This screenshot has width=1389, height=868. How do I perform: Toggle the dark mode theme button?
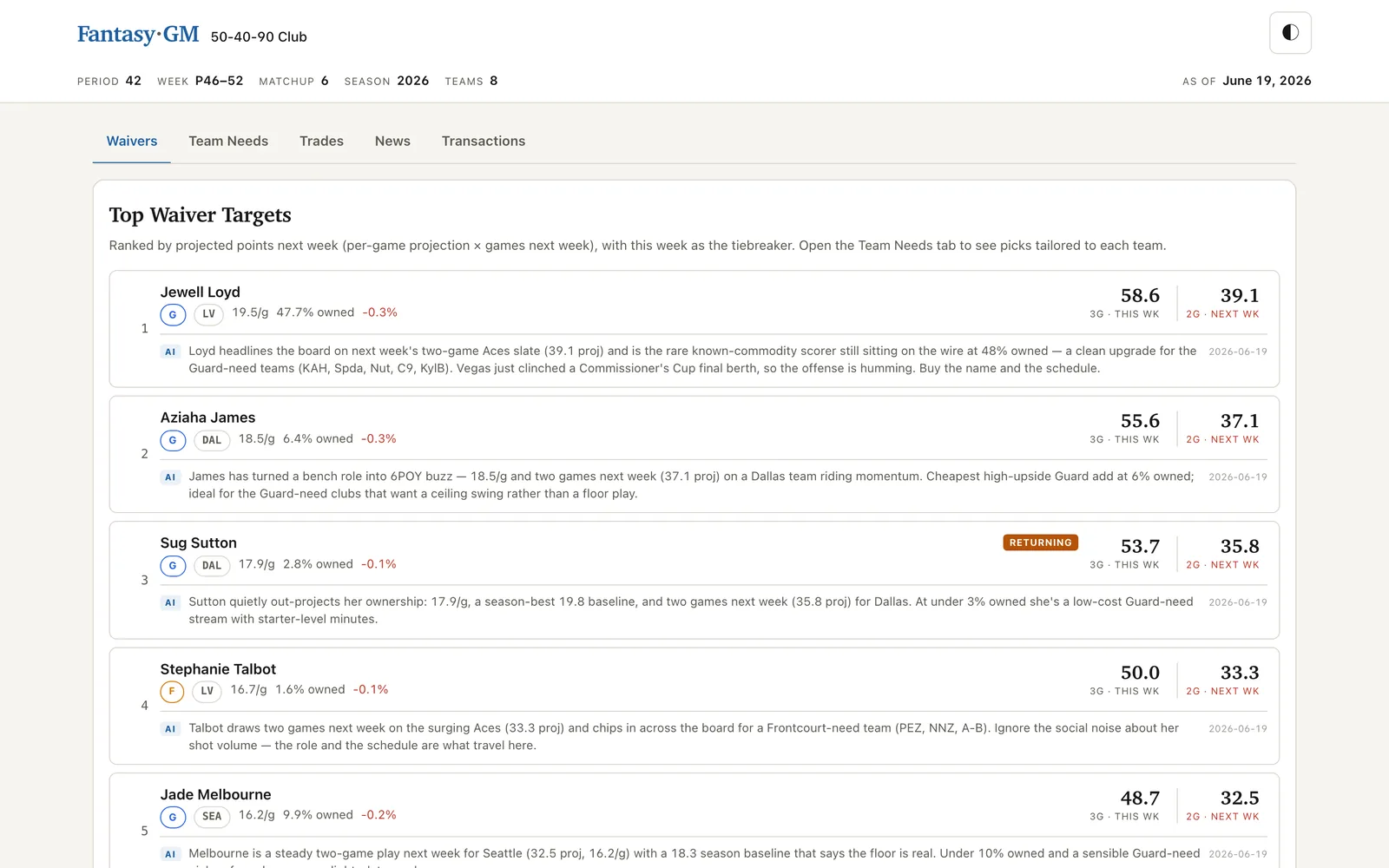tap(1290, 33)
